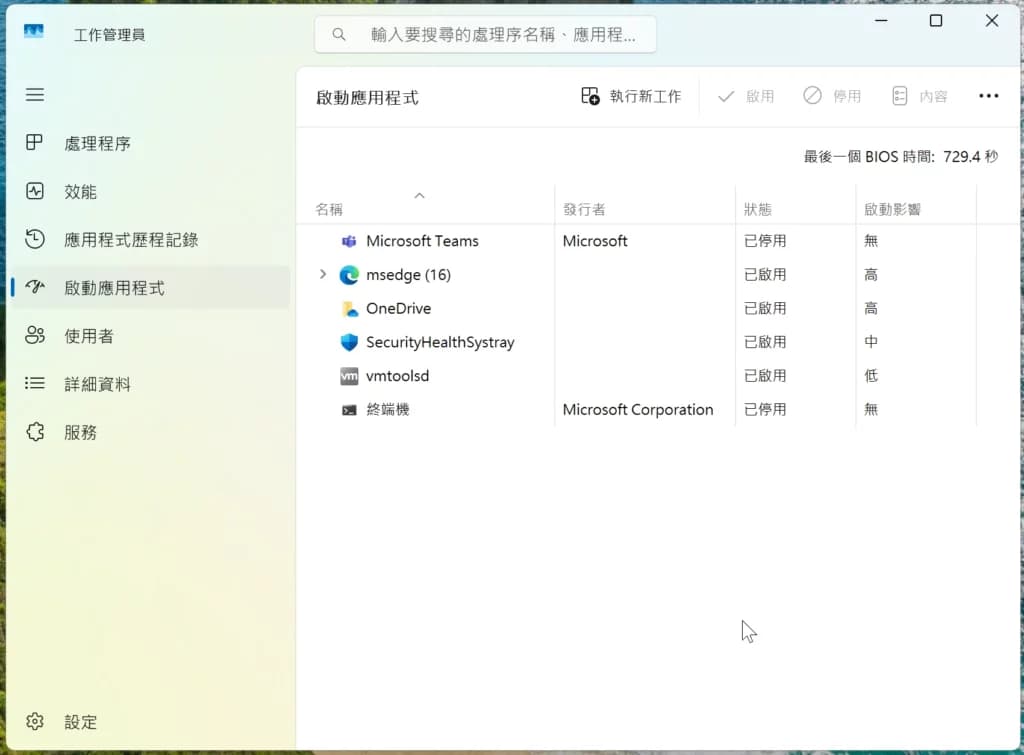Click the SecurityHealthSystray shield icon

click(x=349, y=342)
